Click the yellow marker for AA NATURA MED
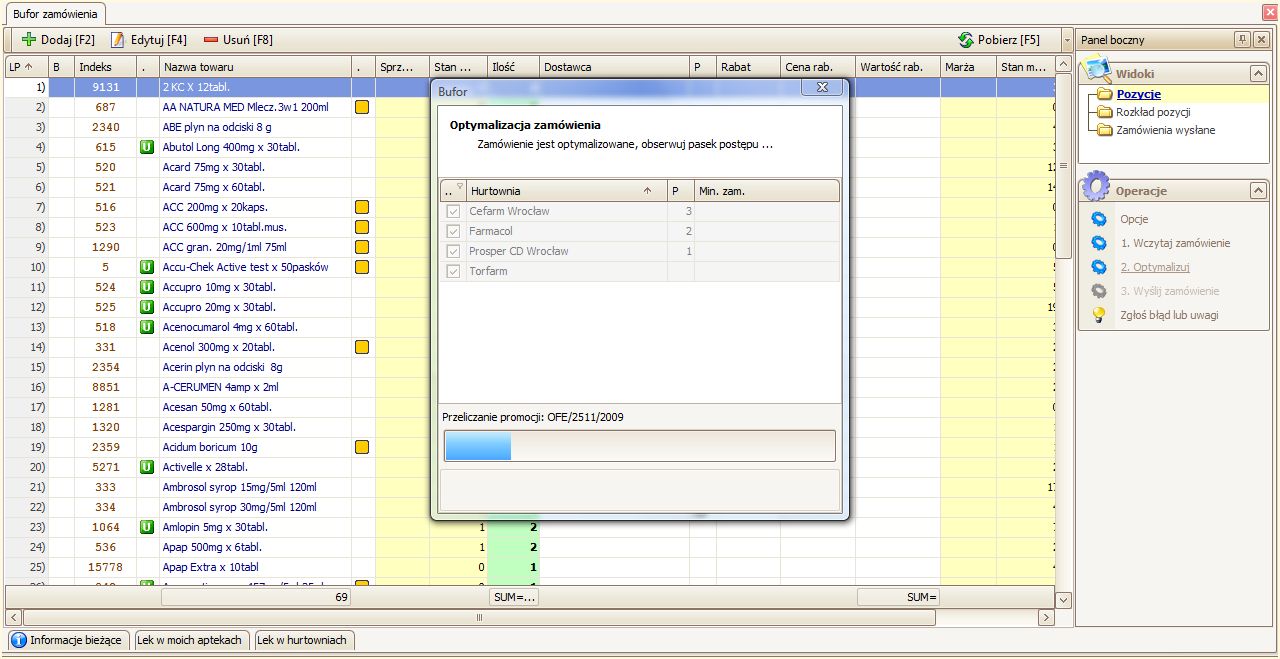The image size is (1280, 659). 362,107
